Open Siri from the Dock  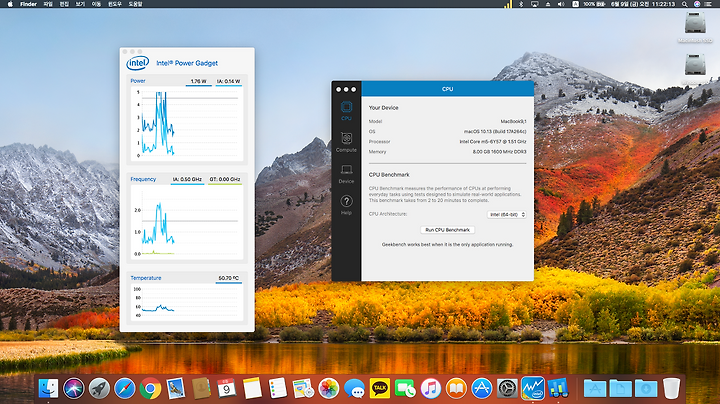[74, 388]
